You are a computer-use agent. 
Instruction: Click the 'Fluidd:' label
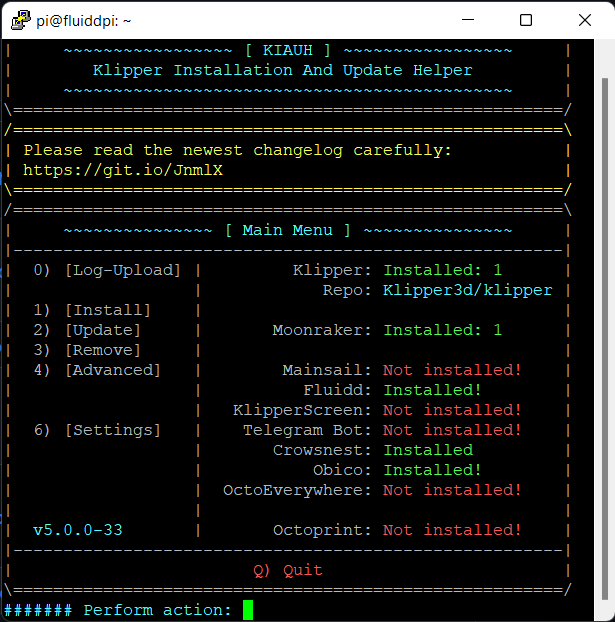(x=337, y=390)
